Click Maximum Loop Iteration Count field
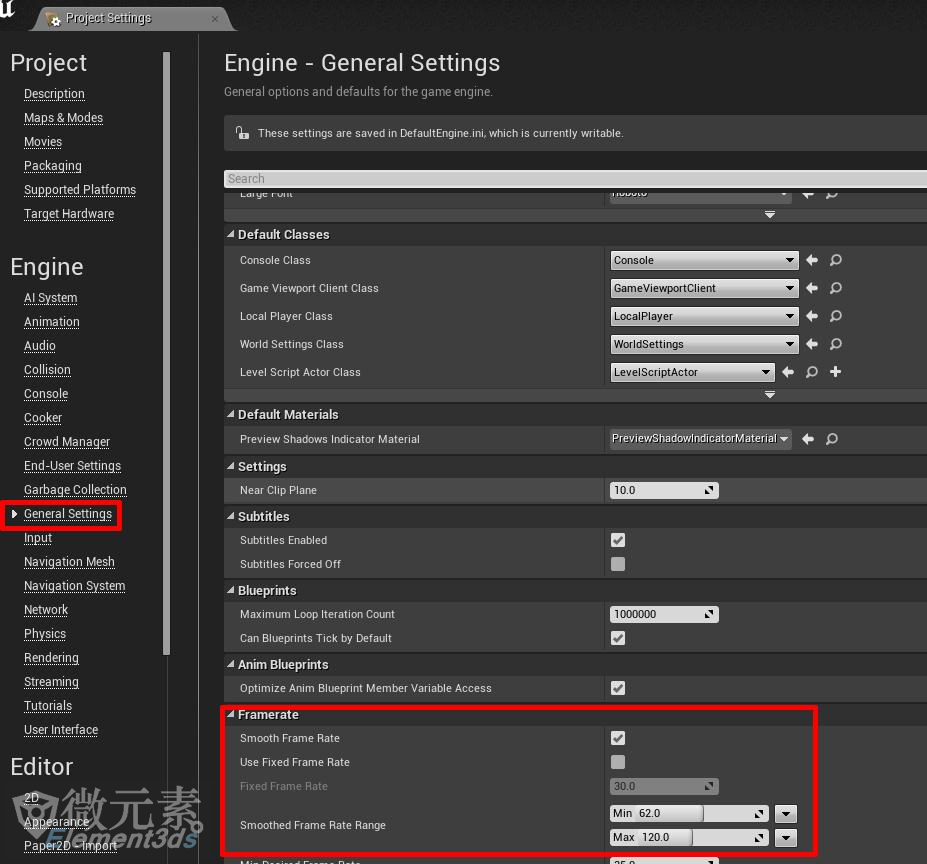The width and height of the screenshot is (927, 864). point(664,614)
